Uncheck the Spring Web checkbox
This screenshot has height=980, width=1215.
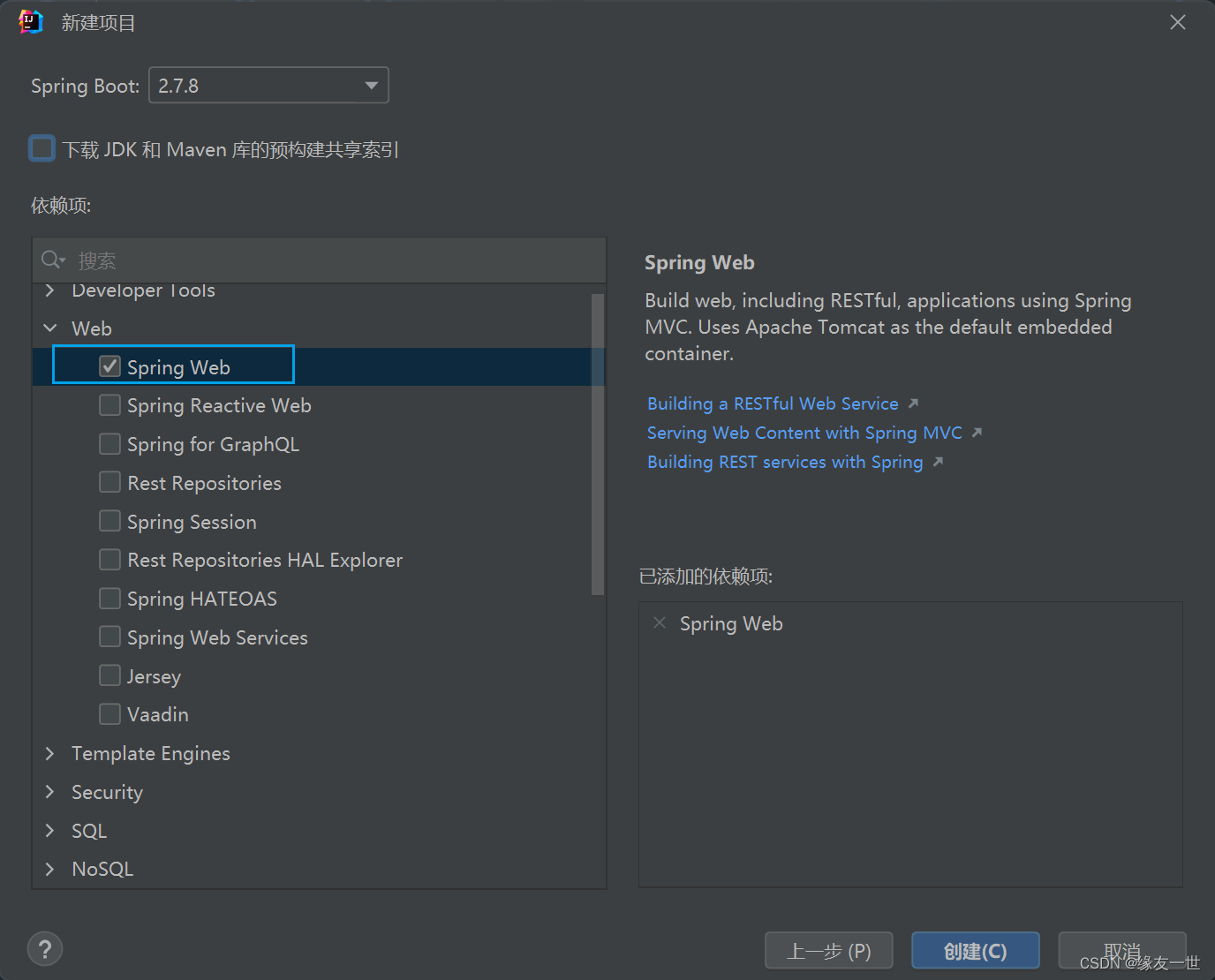click(109, 366)
